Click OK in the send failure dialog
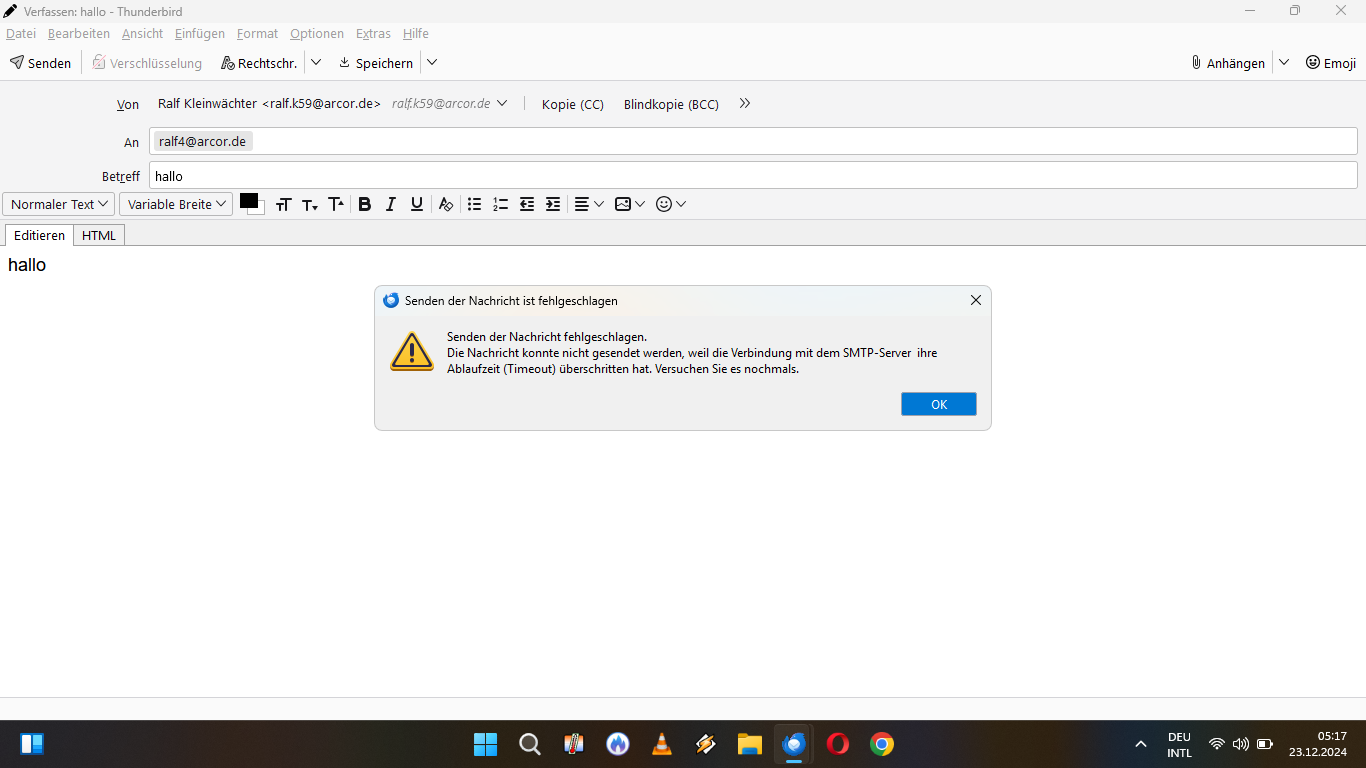This screenshot has width=1366, height=768. pos(938,404)
